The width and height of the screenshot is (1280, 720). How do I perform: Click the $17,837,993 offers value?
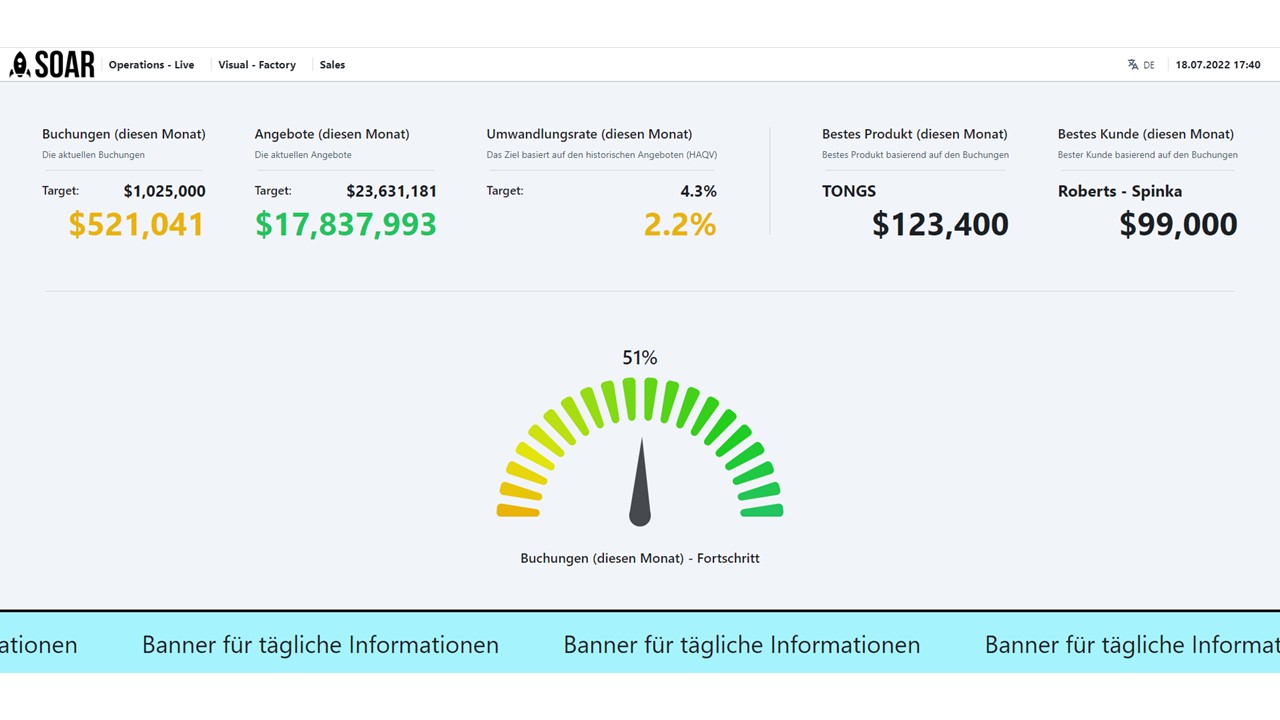[346, 224]
